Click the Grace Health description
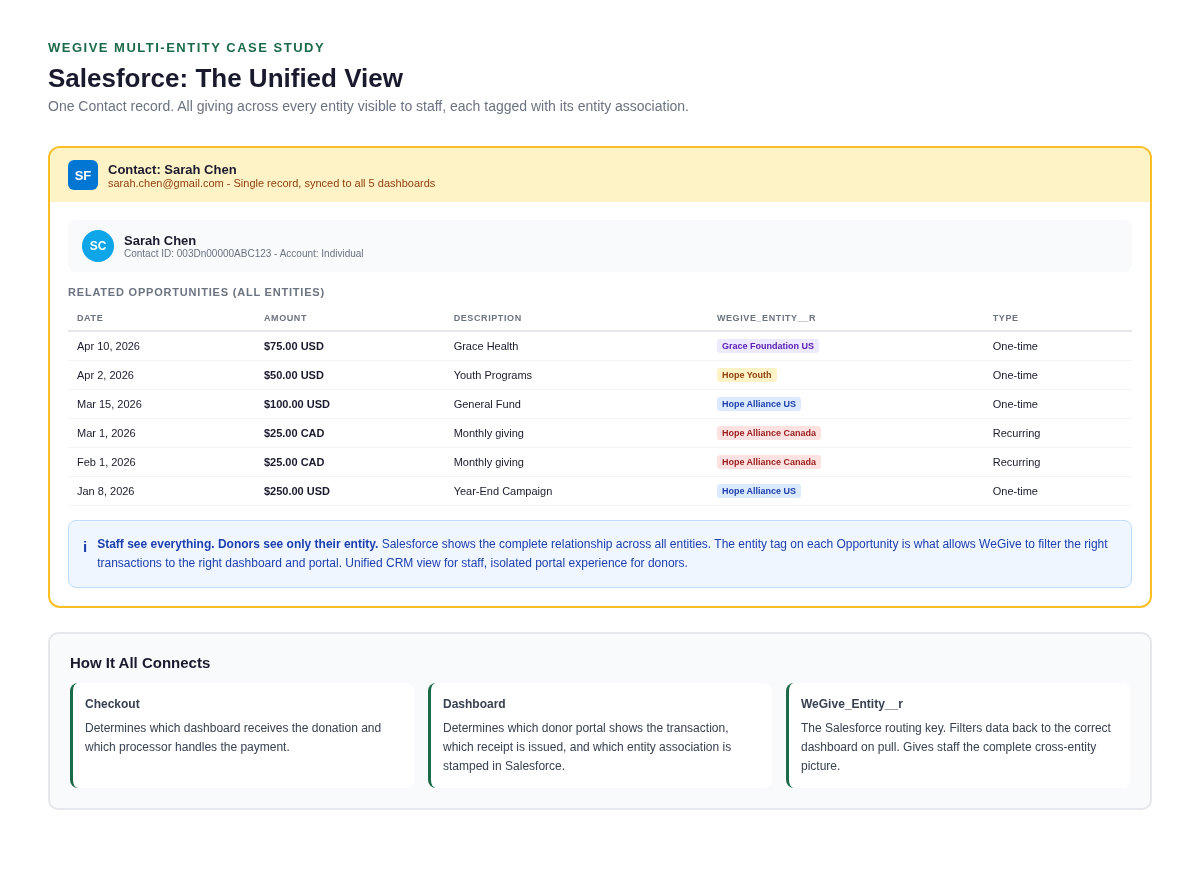 pyautogui.click(x=486, y=346)
